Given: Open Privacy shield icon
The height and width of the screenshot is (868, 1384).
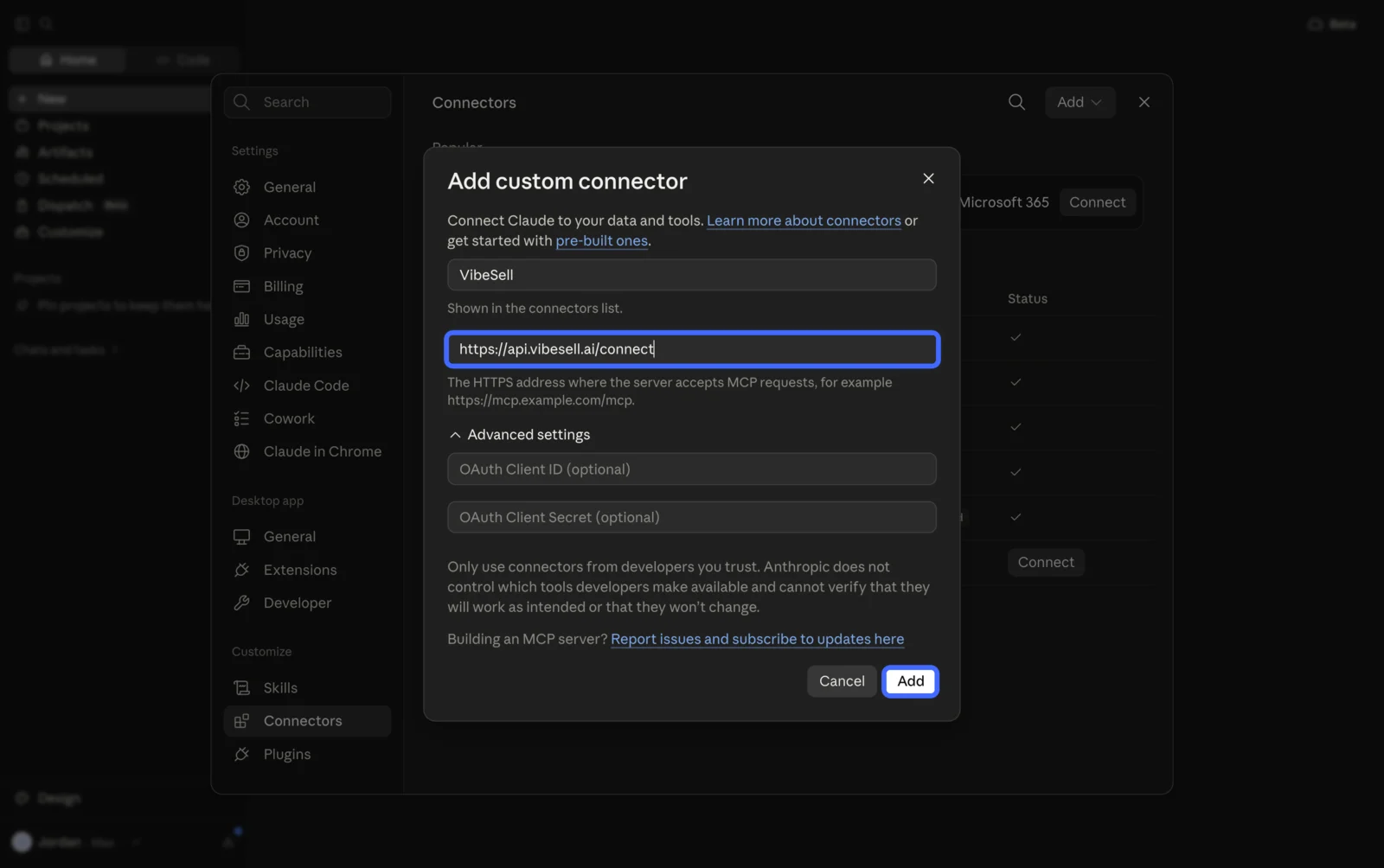Looking at the screenshot, I should [241, 253].
